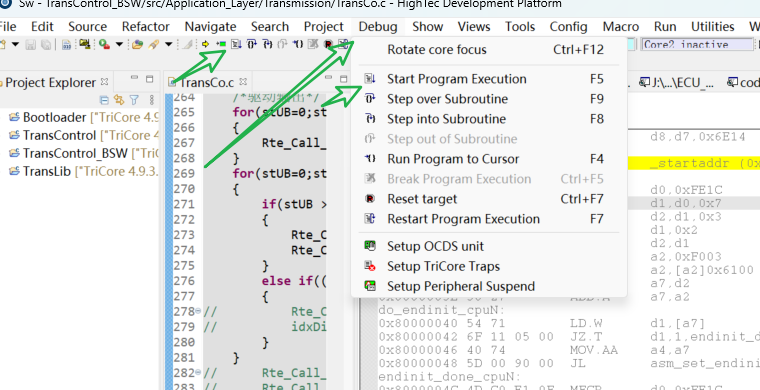The image size is (760, 390).
Task: Open the Project menu
Action: point(324,27)
